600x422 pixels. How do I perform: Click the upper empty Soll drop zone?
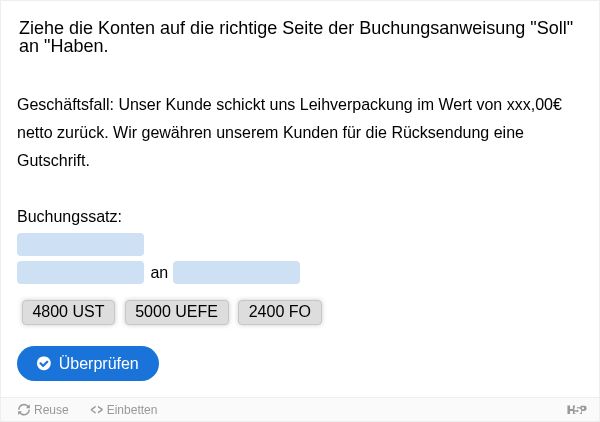(x=80, y=244)
